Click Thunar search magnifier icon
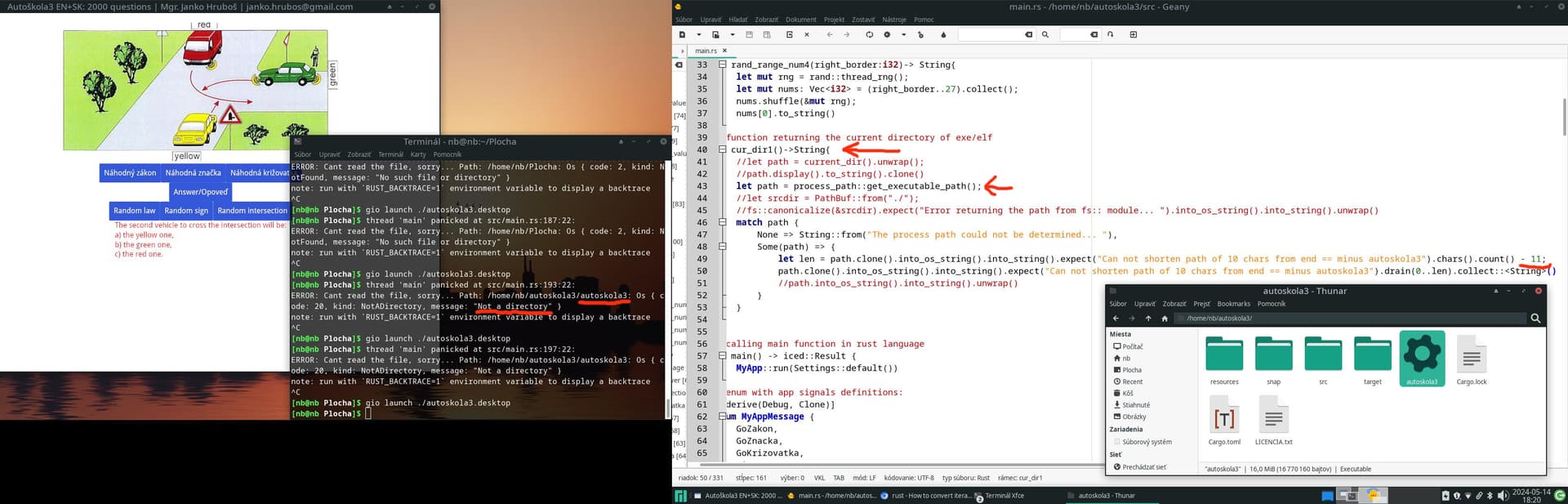The image size is (1568, 504). [x=1535, y=319]
